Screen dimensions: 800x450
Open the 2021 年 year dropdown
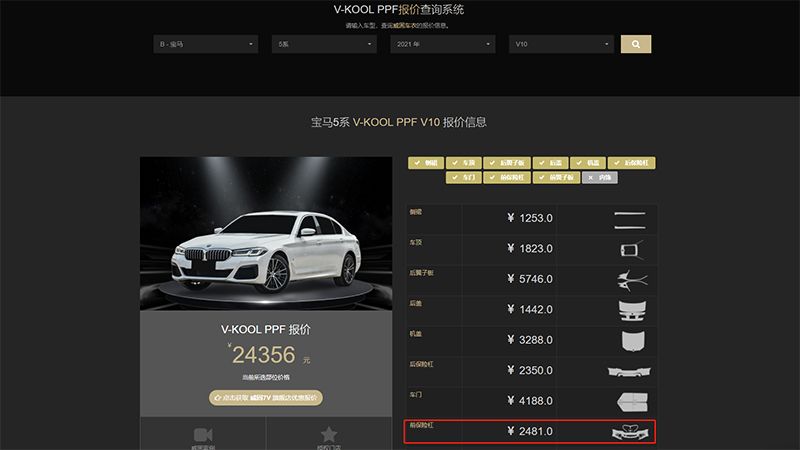click(x=442, y=45)
